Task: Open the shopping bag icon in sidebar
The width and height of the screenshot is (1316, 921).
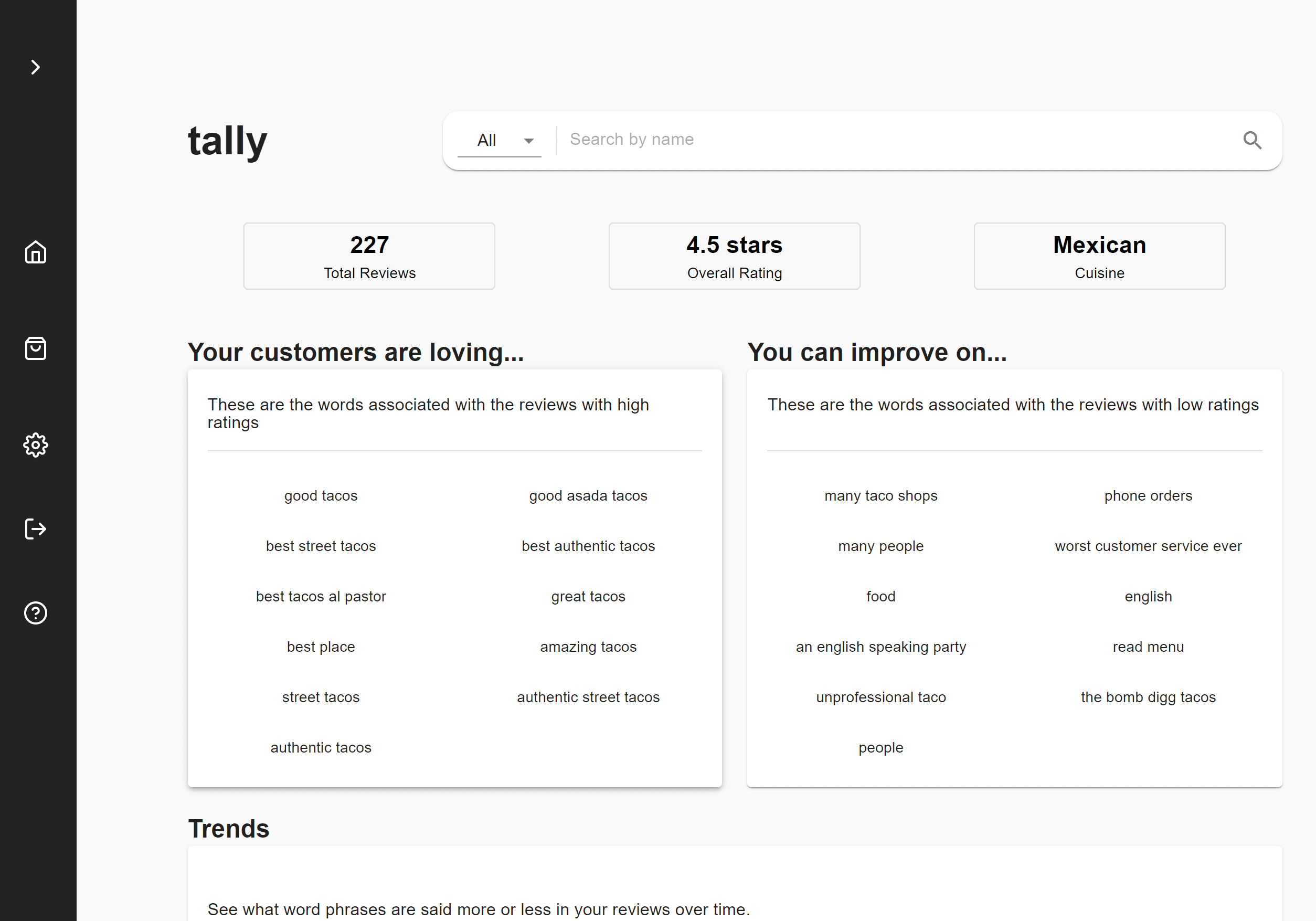Action: click(x=36, y=348)
